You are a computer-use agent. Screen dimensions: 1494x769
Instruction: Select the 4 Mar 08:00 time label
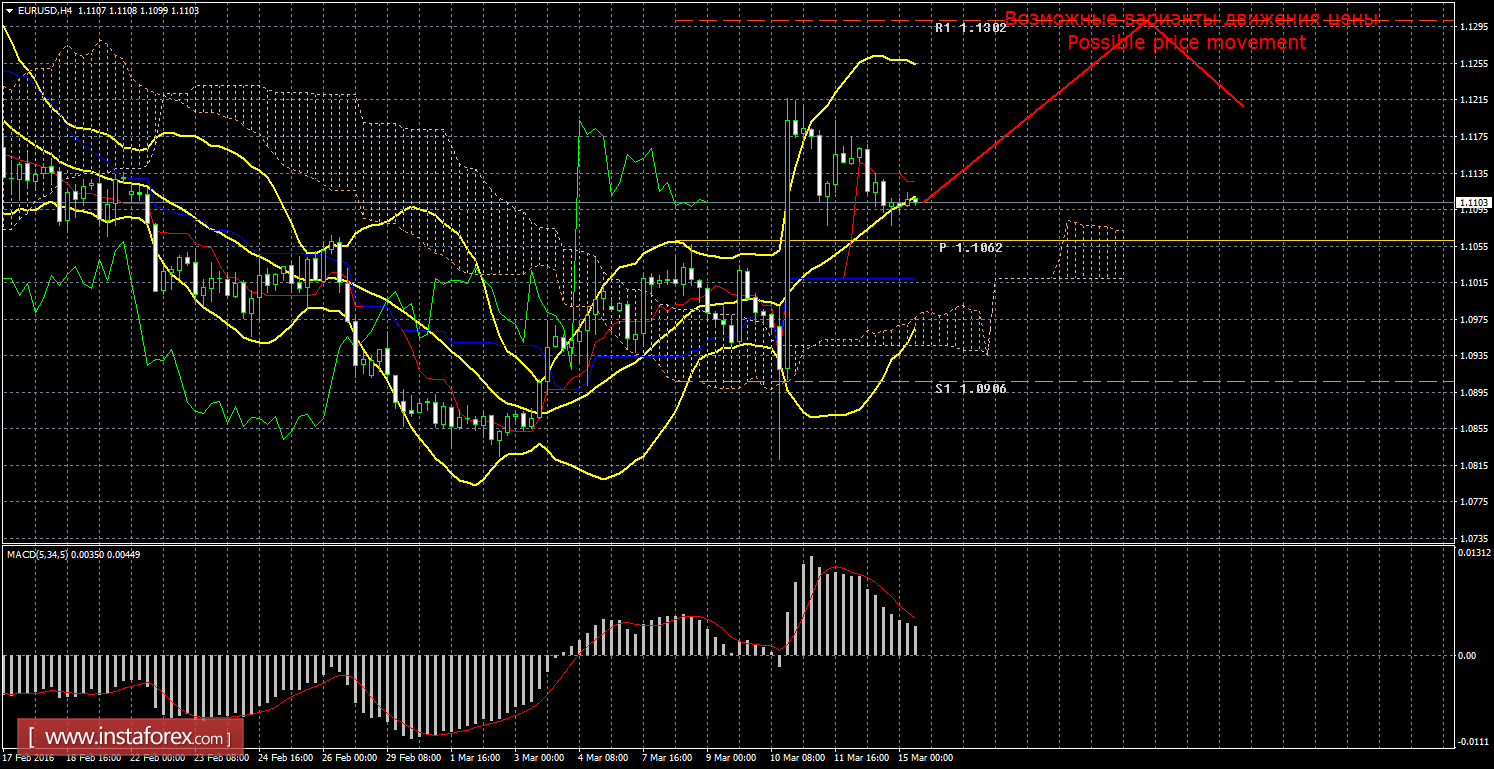604,759
